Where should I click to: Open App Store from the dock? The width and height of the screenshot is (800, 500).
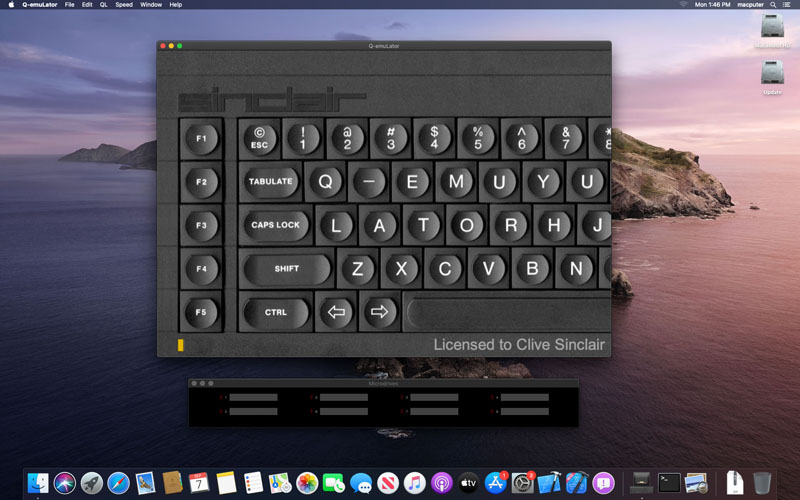495,483
